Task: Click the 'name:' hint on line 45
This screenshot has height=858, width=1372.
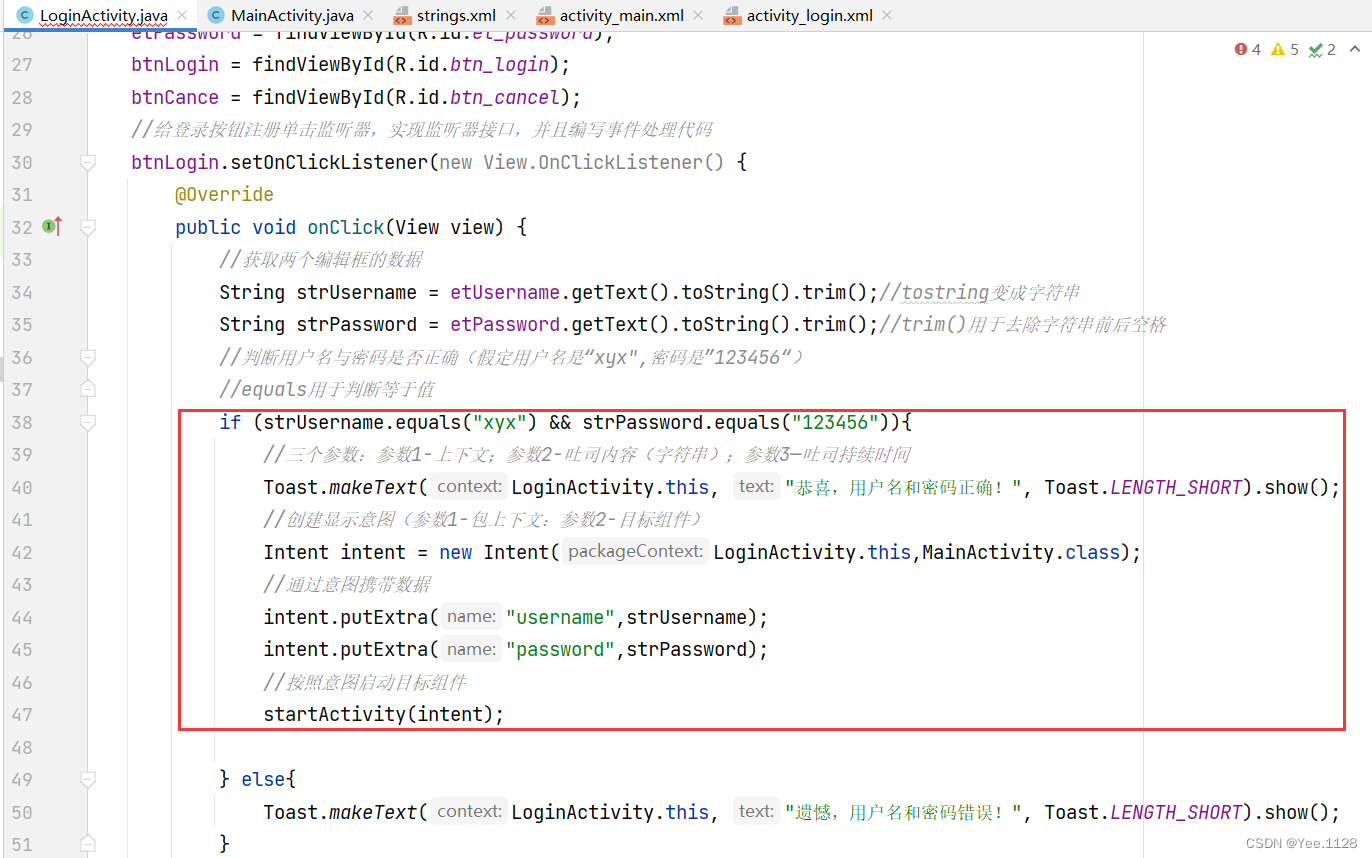Action: (x=471, y=649)
